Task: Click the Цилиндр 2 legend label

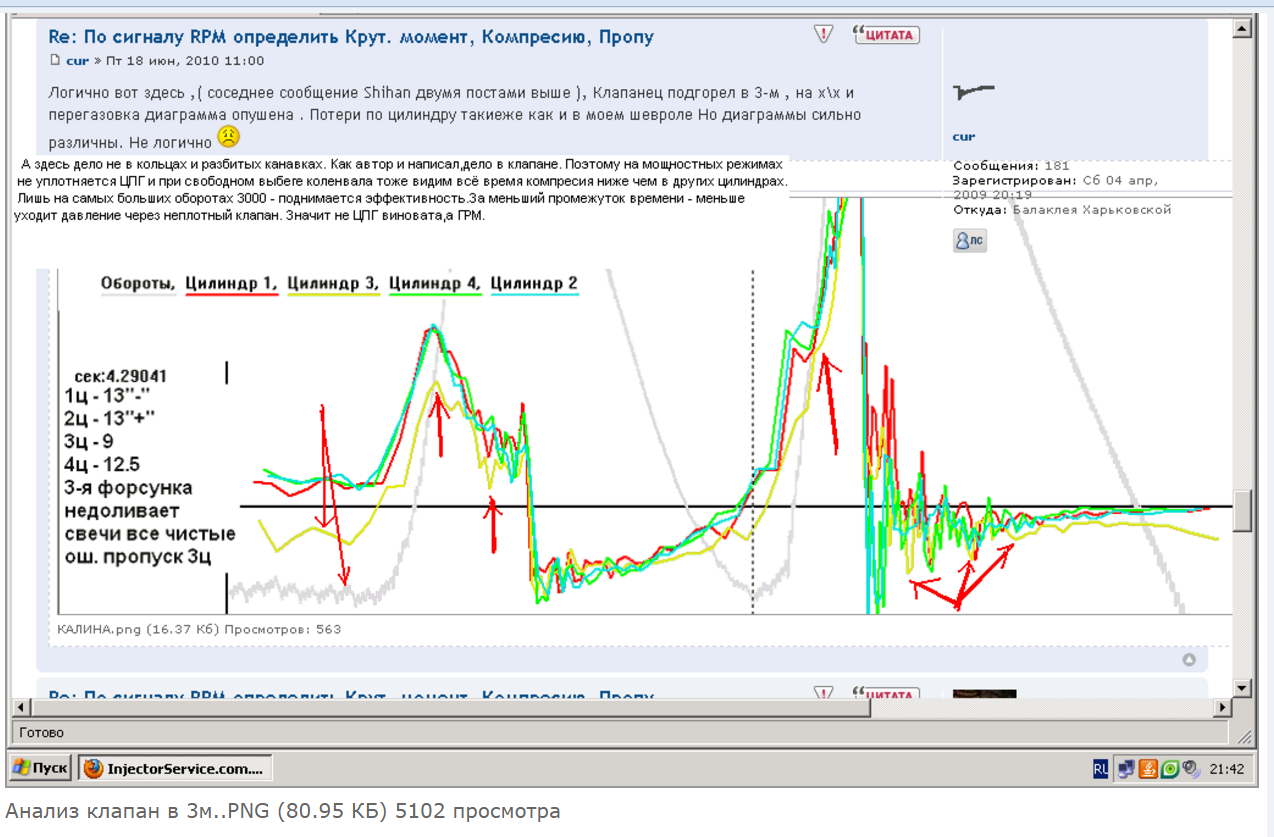Action: [534, 284]
